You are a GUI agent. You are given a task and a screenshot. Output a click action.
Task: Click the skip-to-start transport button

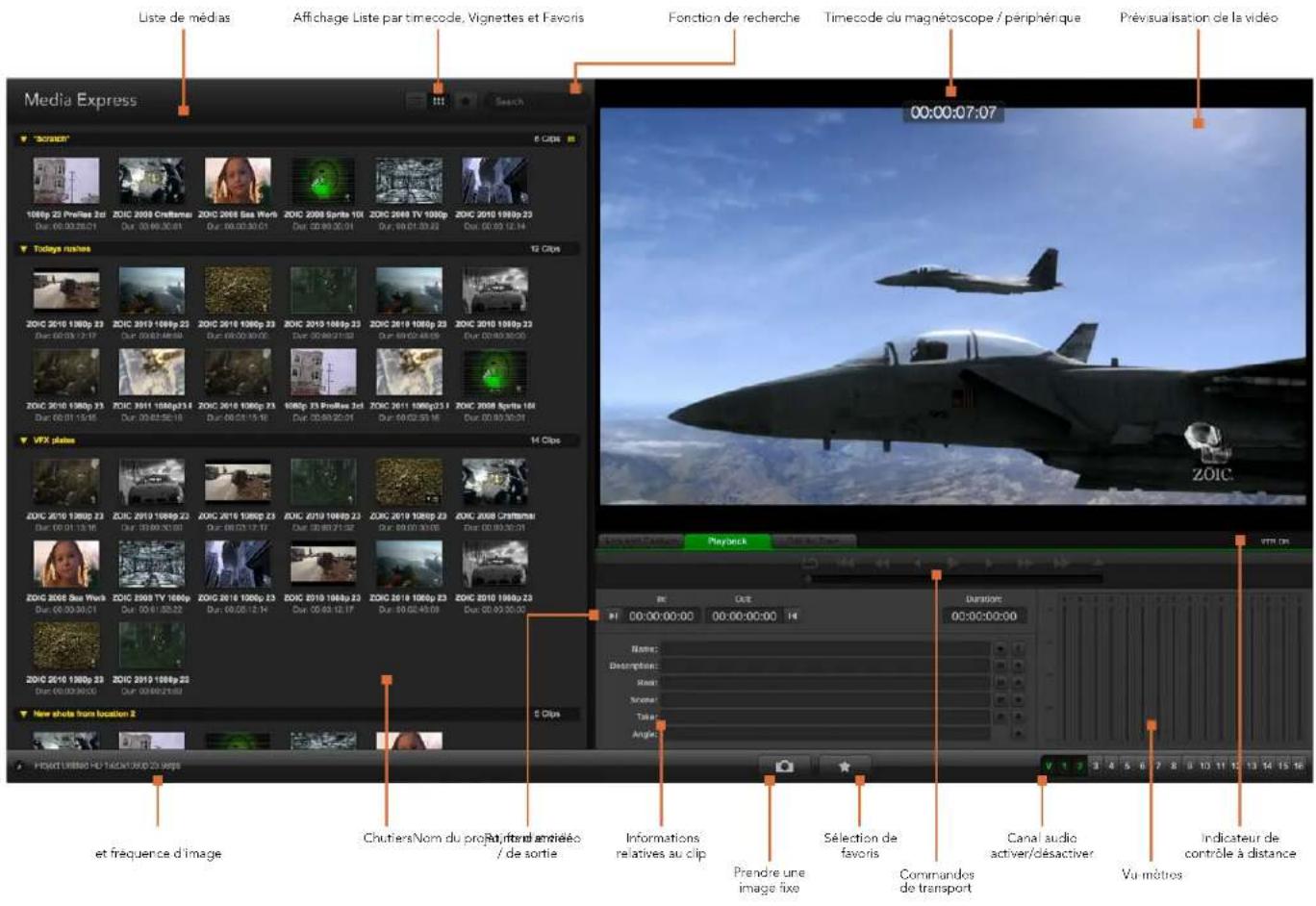pyautogui.click(x=847, y=563)
